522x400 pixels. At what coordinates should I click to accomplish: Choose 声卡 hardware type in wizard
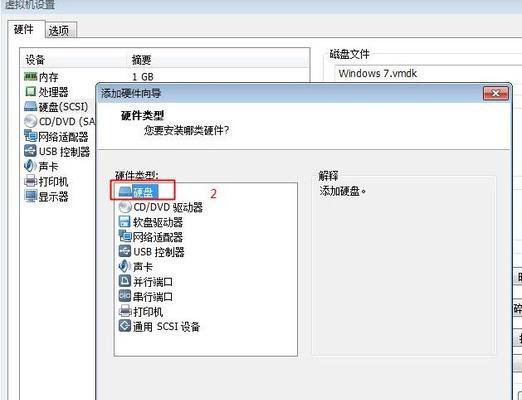click(x=136, y=266)
